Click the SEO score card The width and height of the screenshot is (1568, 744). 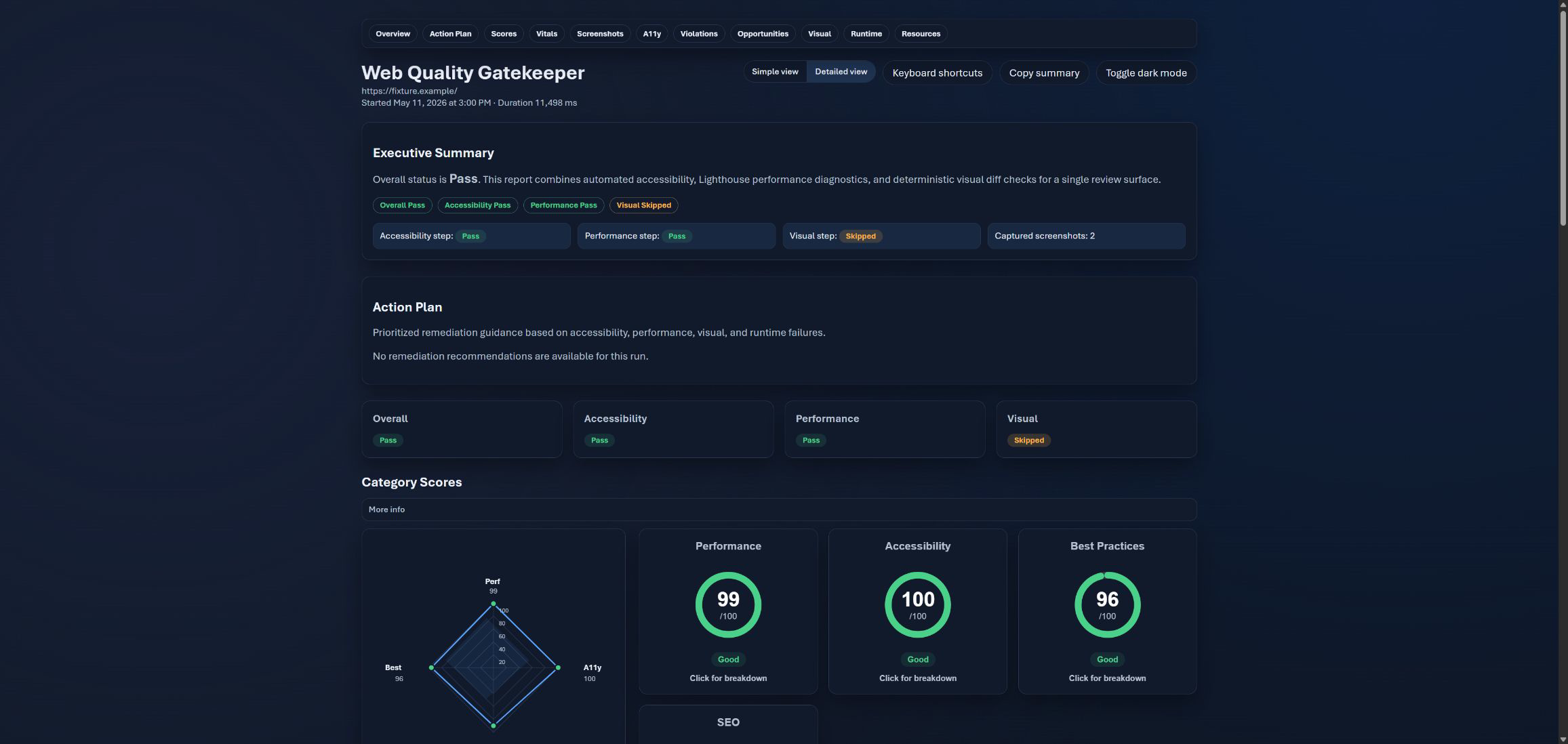click(728, 724)
